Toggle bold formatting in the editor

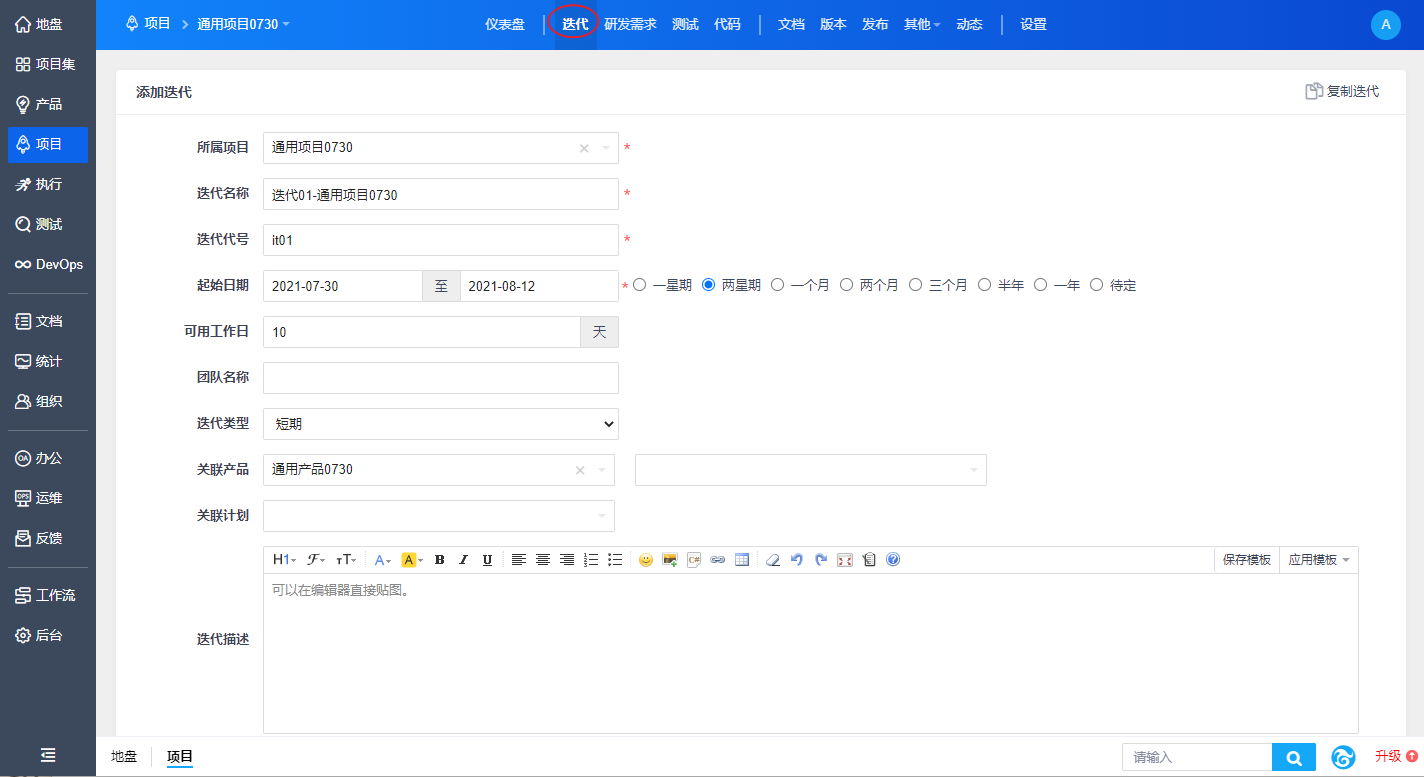439,560
